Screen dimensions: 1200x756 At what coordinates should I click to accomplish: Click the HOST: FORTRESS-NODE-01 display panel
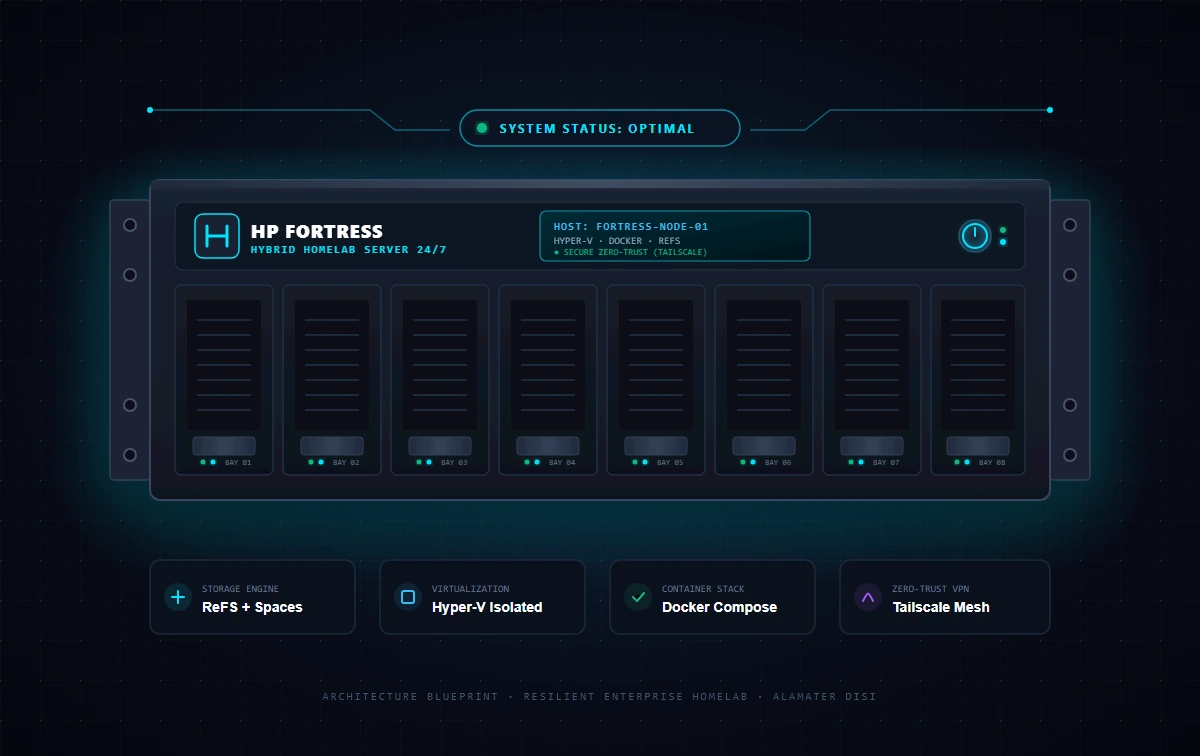coord(675,236)
